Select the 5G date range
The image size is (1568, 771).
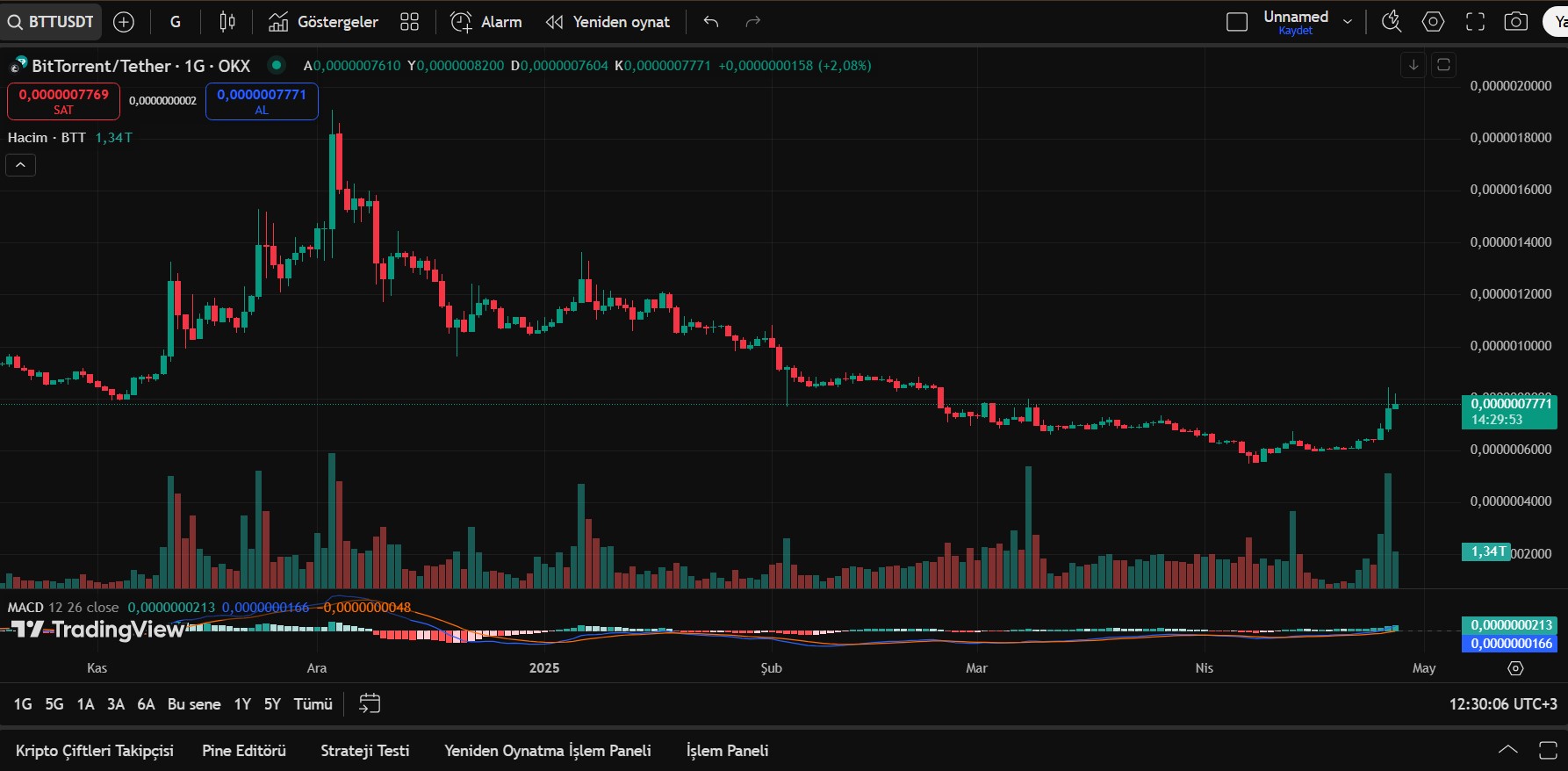point(54,704)
